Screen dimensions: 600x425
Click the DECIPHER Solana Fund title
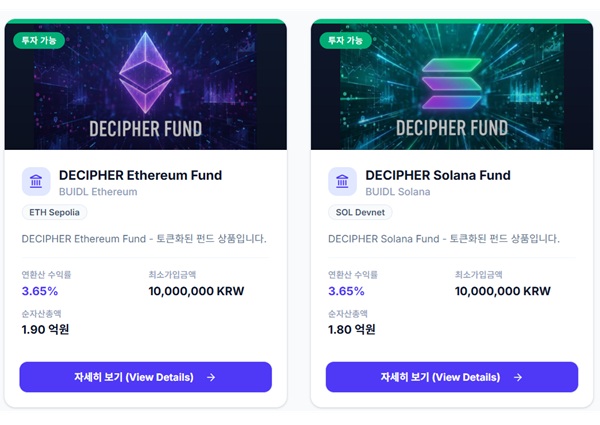point(438,175)
